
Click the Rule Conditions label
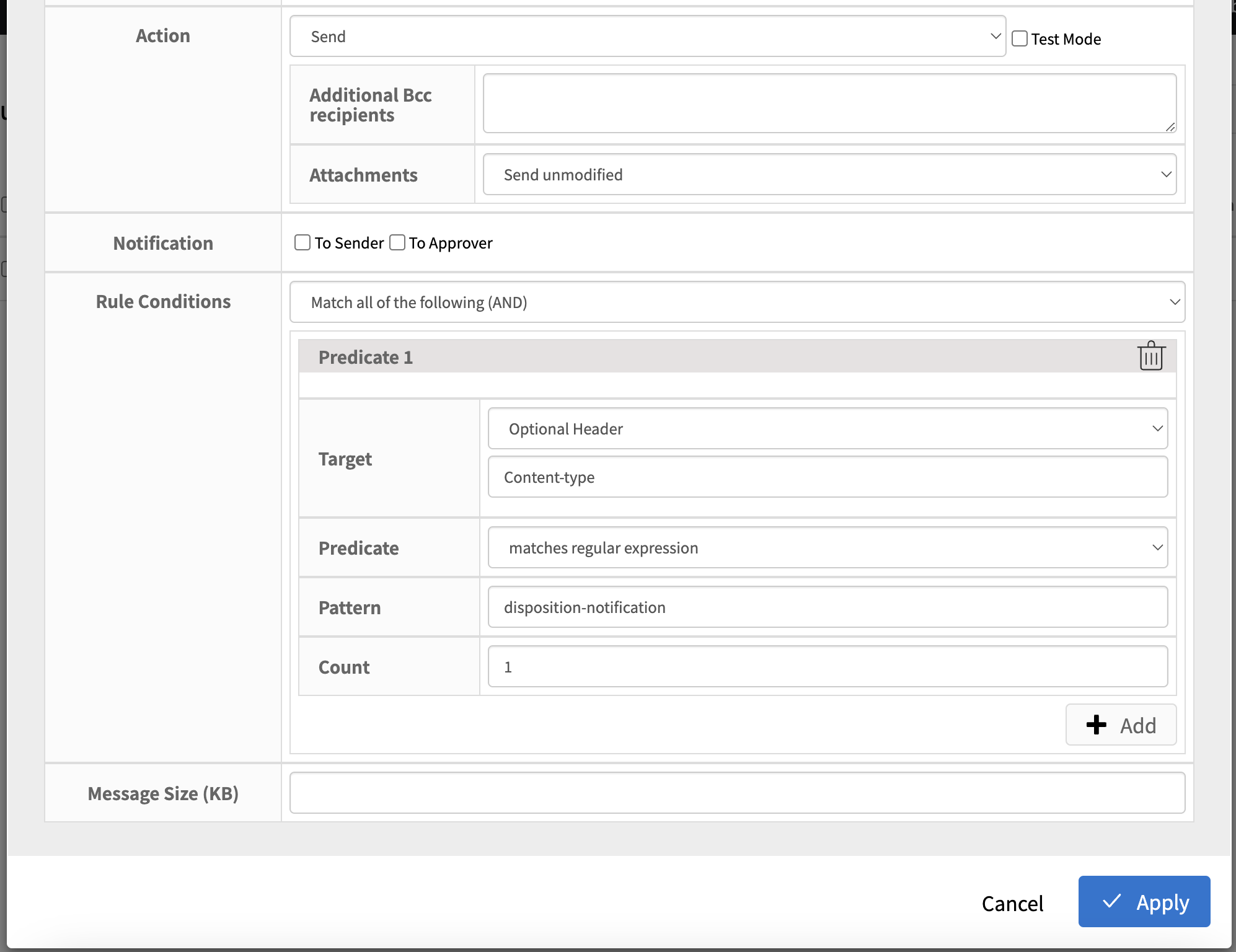163,301
